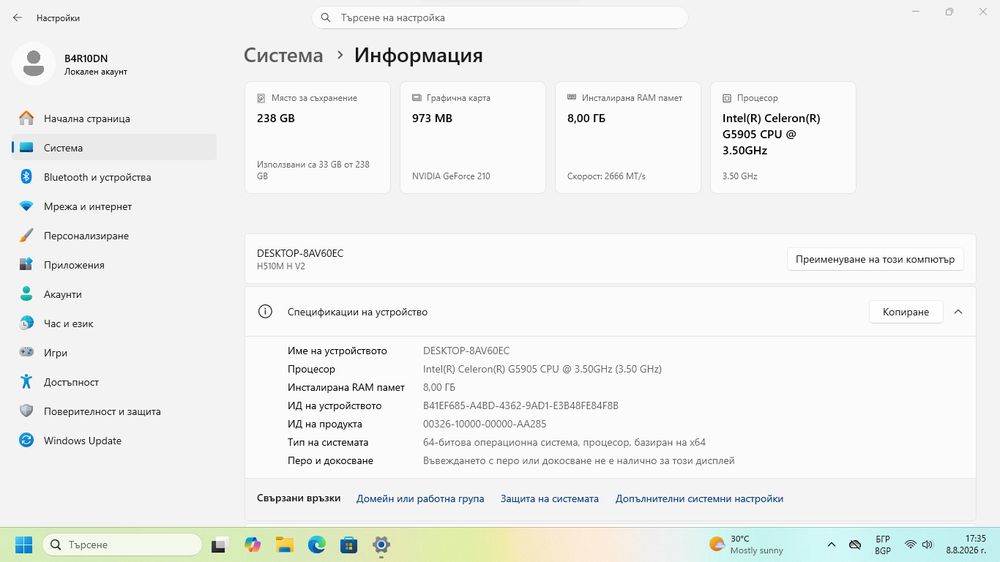The width and height of the screenshot is (1000, 562).
Task: Open Домейн или работна група link
Action: [x=420, y=499]
